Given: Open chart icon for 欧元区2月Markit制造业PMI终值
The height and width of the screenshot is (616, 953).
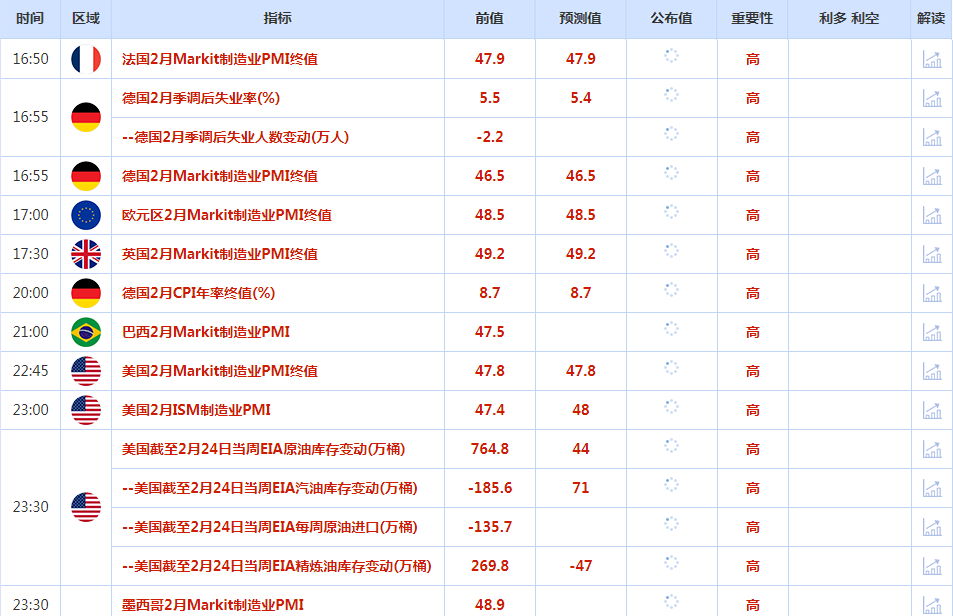Looking at the screenshot, I should pyautogui.click(x=932, y=215).
